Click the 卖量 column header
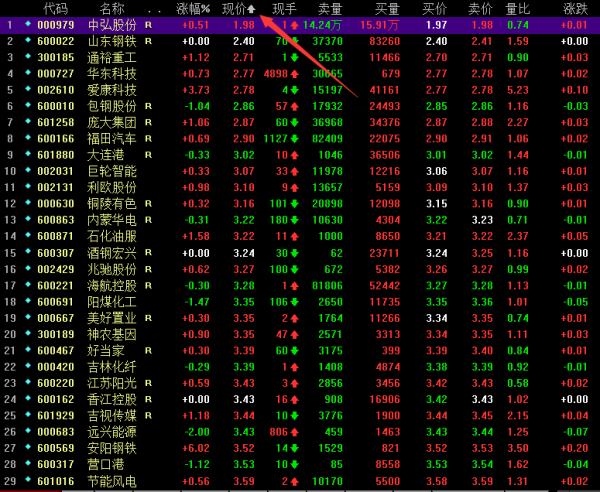 click(x=330, y=8)
